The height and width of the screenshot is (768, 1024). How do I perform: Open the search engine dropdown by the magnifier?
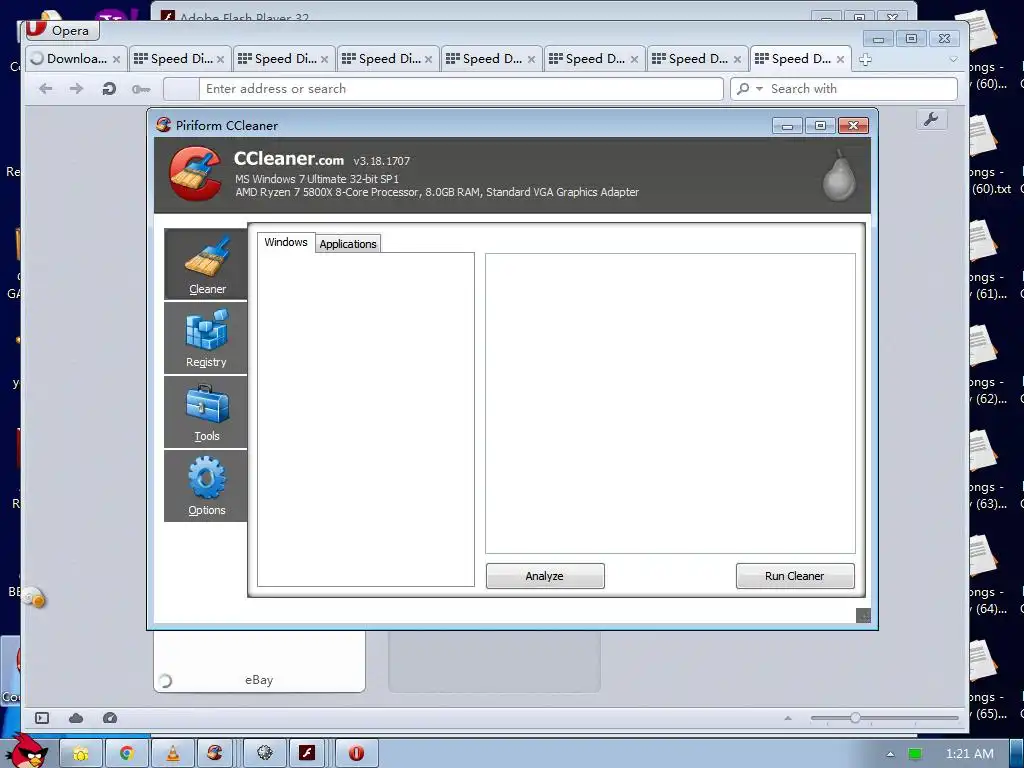pos(749,89)
